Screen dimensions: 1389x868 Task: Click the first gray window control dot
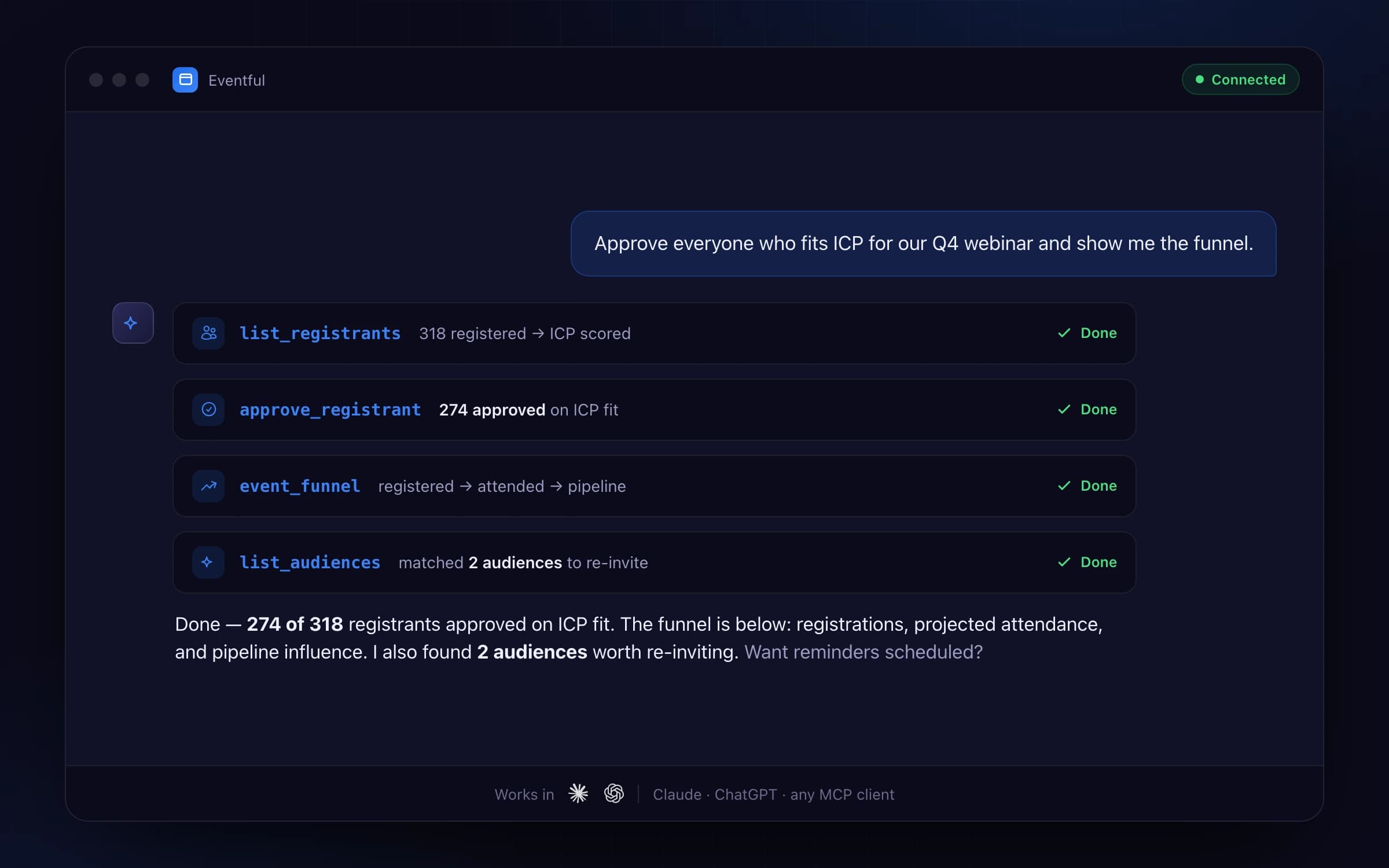[96, 80]
